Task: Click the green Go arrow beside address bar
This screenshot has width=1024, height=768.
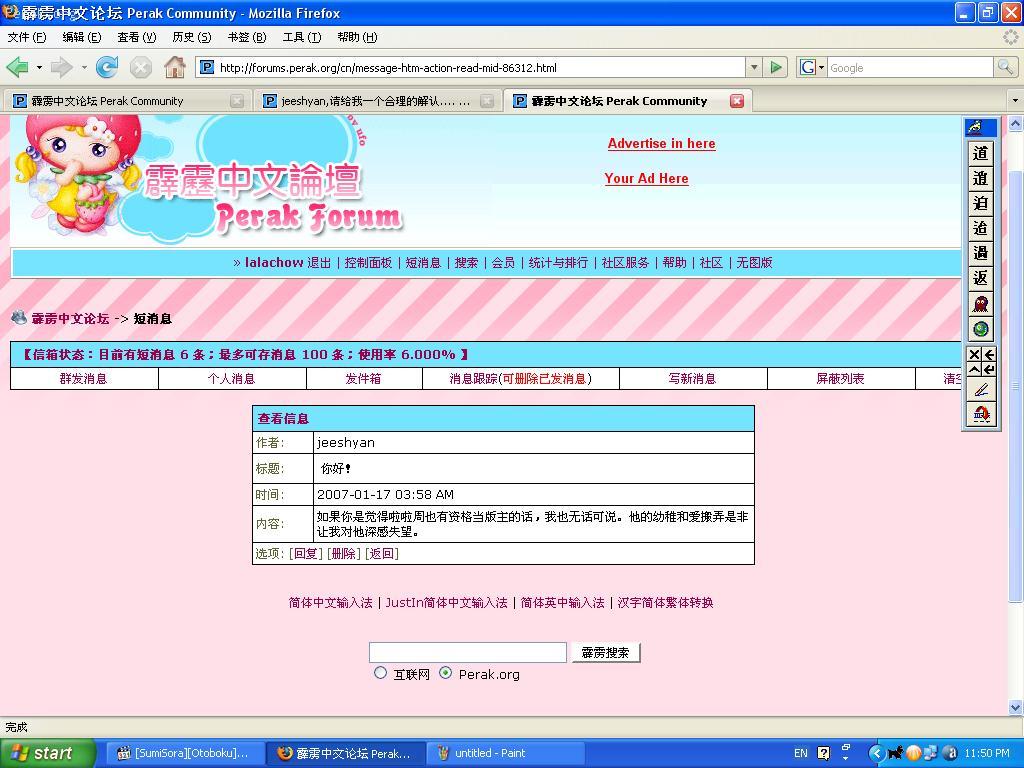Action: 775,67
